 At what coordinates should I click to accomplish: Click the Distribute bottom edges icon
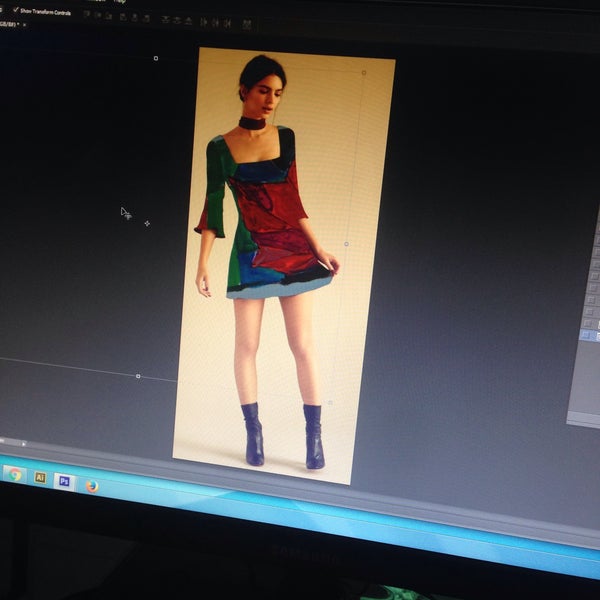[x=188, y=21]
